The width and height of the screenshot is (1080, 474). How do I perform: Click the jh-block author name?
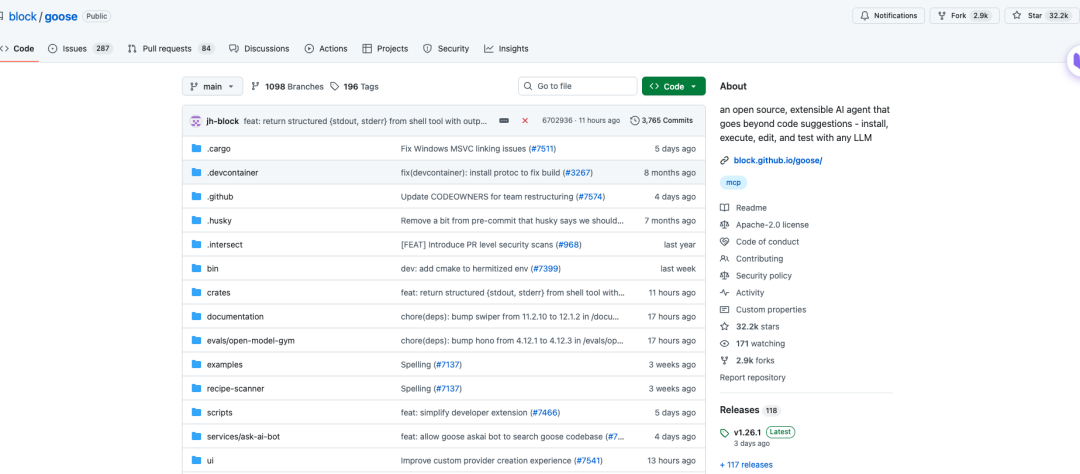[x=222, y=121]
